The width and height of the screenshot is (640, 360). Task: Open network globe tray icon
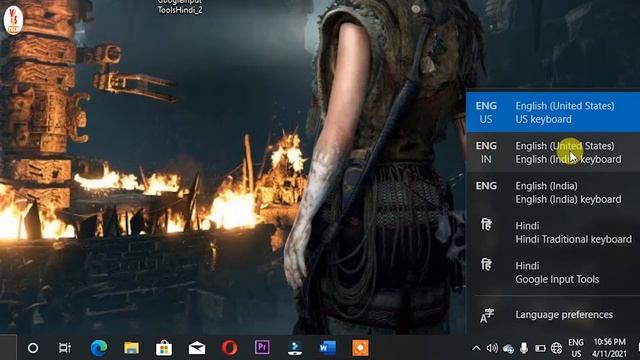(x=556, y=348)
